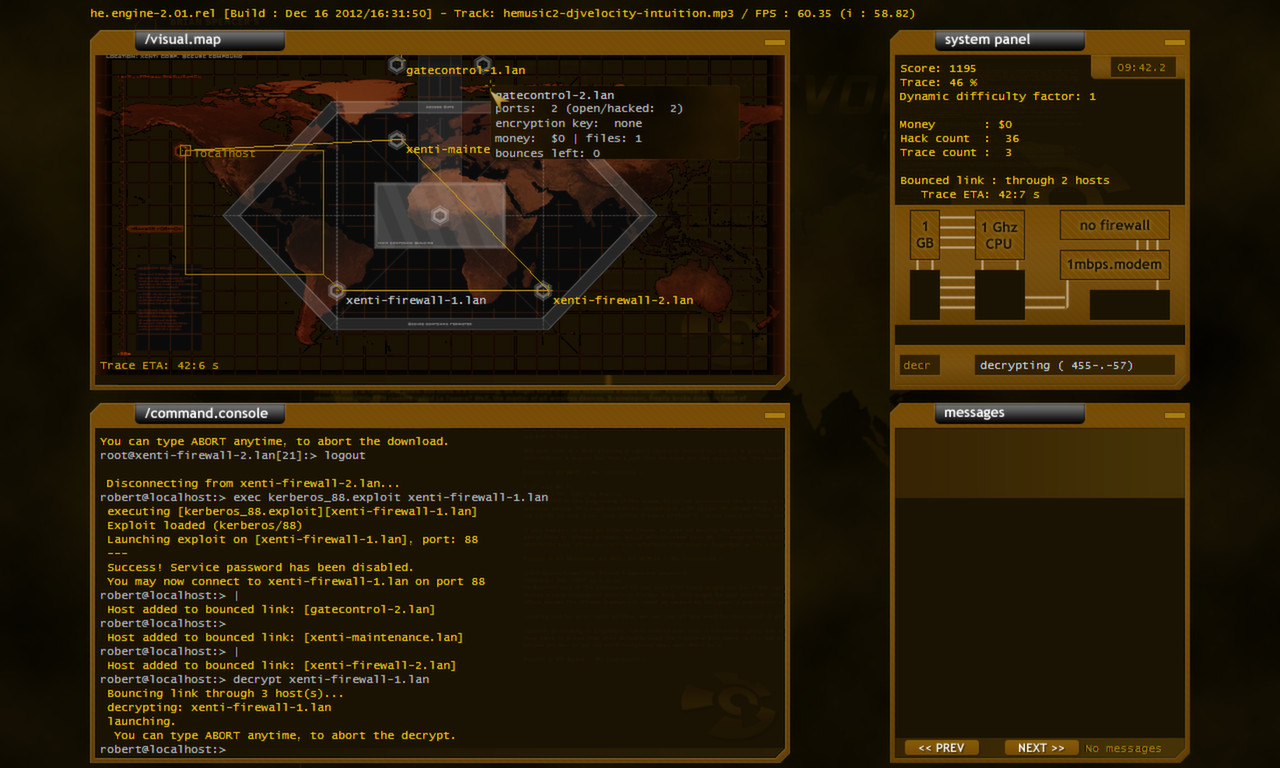Image resolution: width=1280 pixels, height=768 pixels.
Task: Click the no firewall indicator box
Action: point(1114,224)
